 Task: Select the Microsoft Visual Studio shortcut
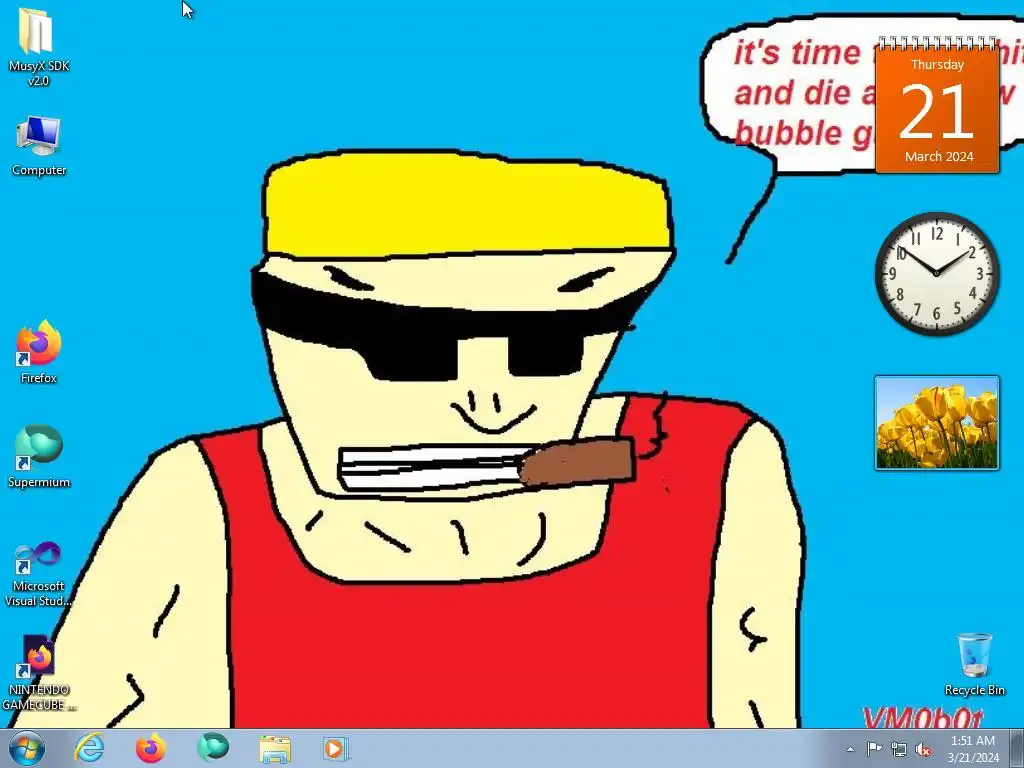point(39,573)
